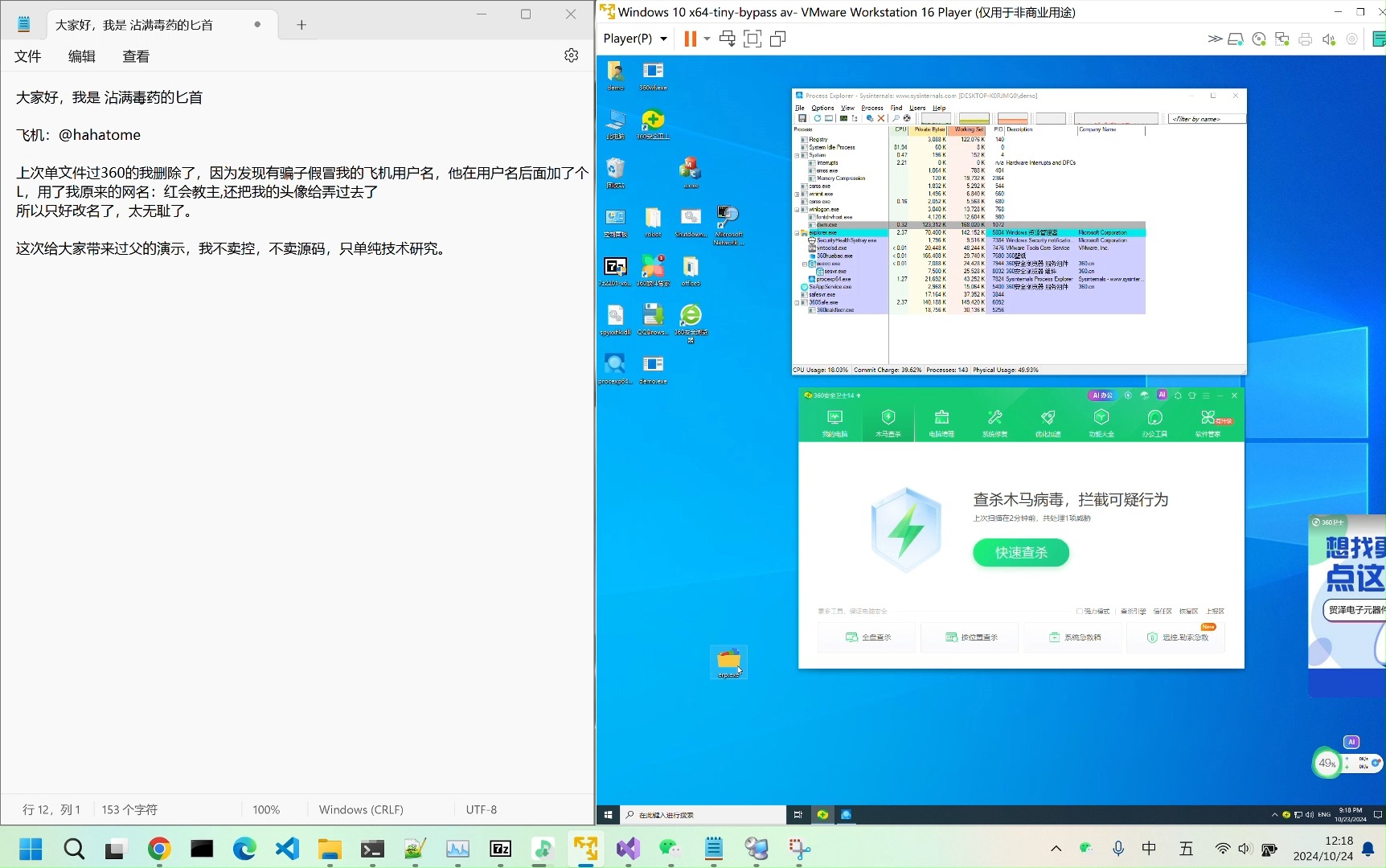Open 信任区 trust zone link
The width and height of the screenshot is (1386, 868).
point(1163,612)
